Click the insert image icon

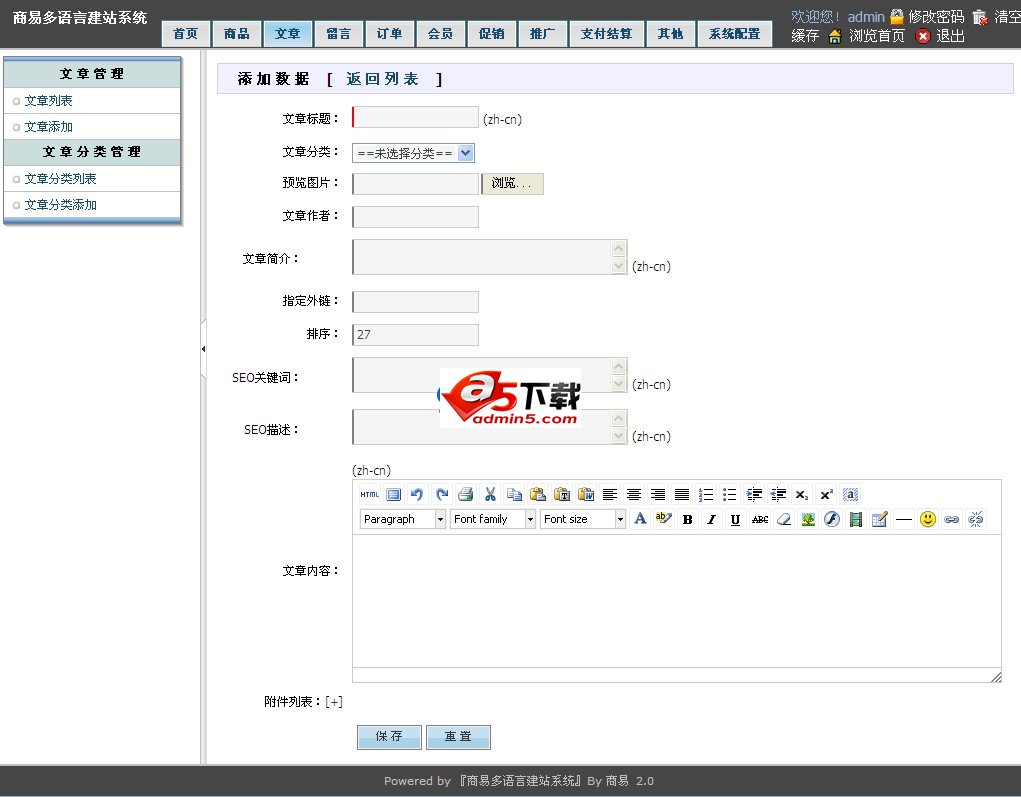coord(808,520)
